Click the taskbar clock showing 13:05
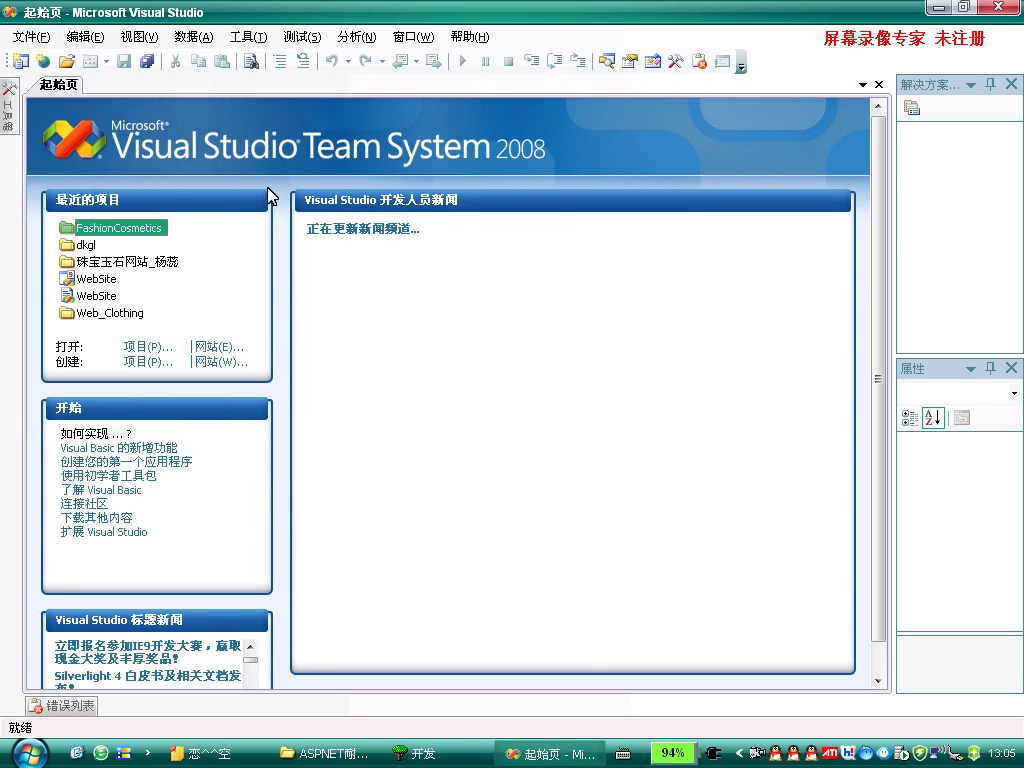The height and width of the screenshot is (768, 1024). pyautogui.click(x=1002, y=754)
